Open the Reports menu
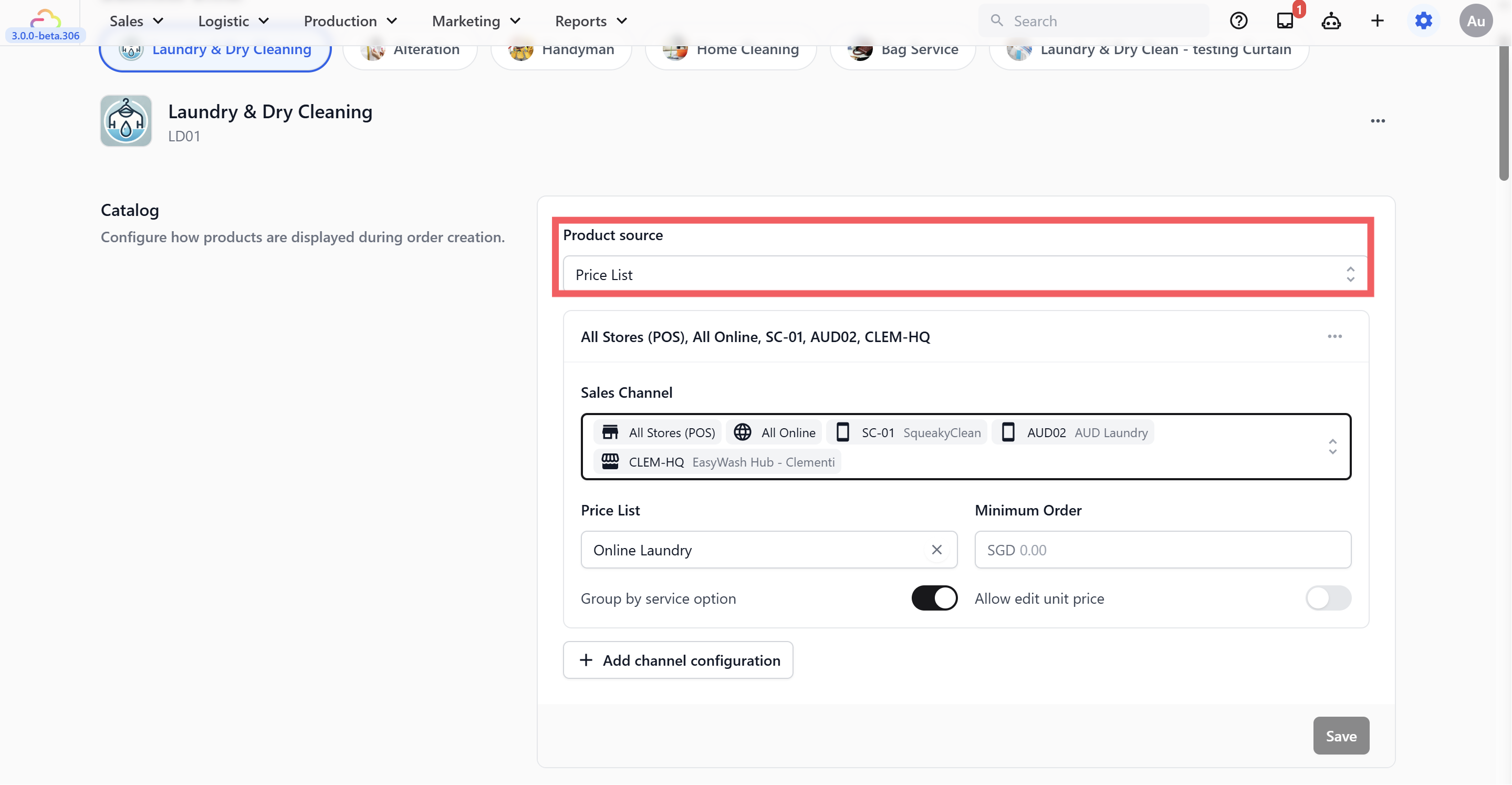 click(x=590, y=21)
